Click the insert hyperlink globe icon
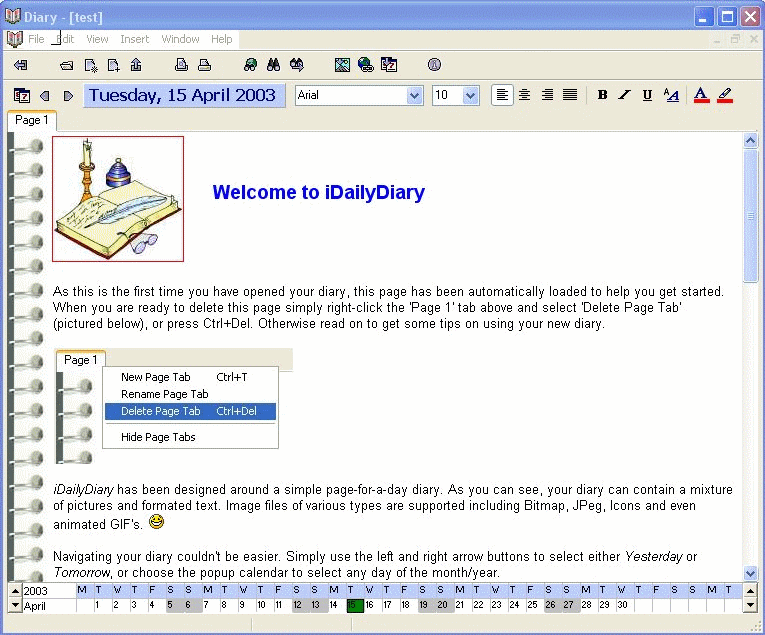Viewport: 765px width, 635px height. coord(365,65)
